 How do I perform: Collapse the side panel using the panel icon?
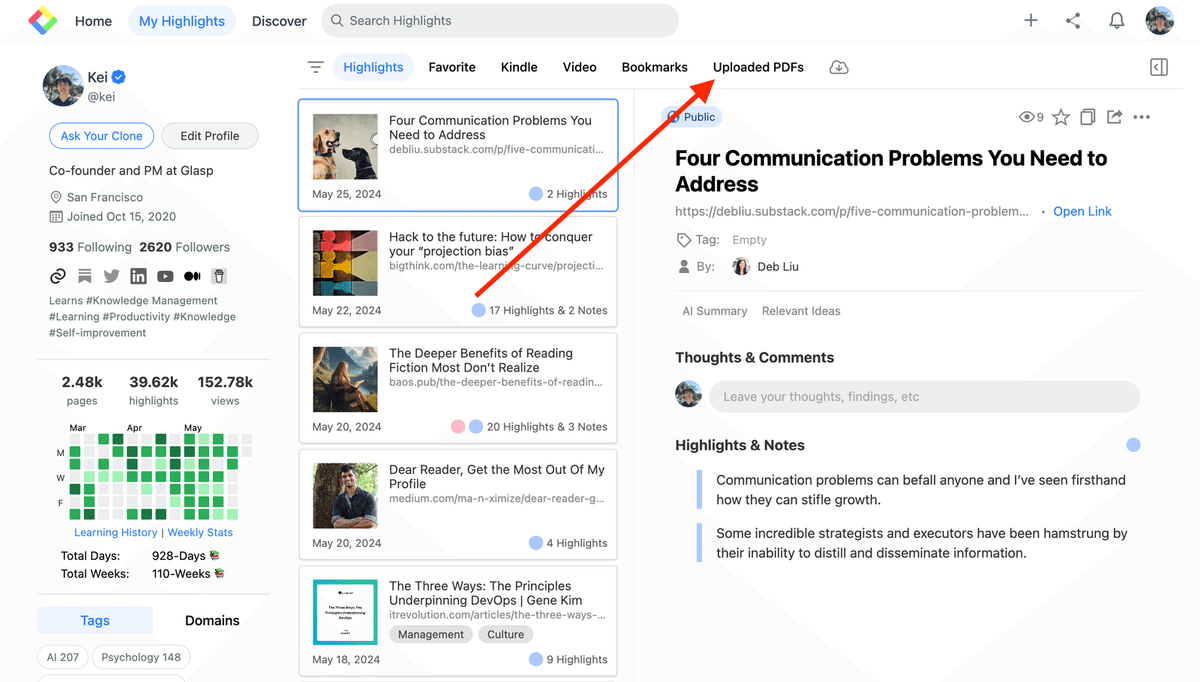click(1159, 67)
